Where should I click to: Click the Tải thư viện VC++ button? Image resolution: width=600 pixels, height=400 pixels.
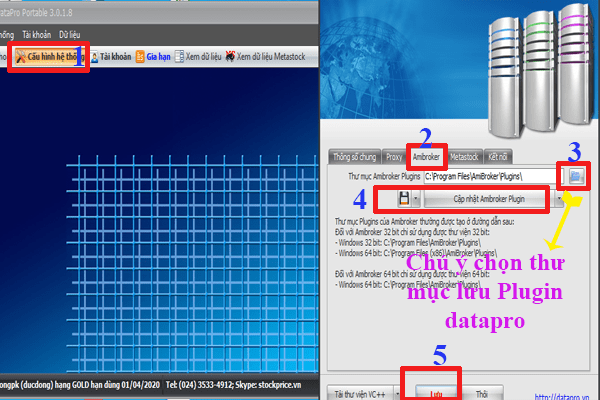(x=360, y=394)
